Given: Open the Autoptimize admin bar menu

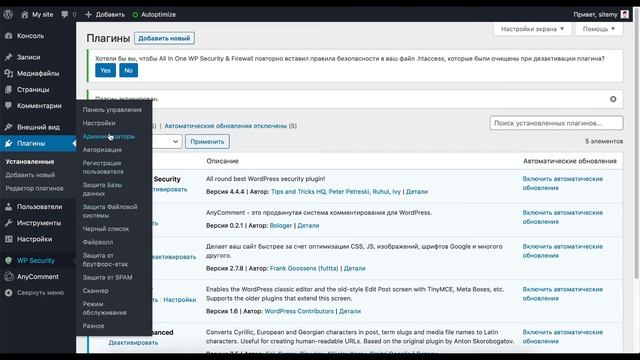Looking at the screenshot, I should click(154, 14).
